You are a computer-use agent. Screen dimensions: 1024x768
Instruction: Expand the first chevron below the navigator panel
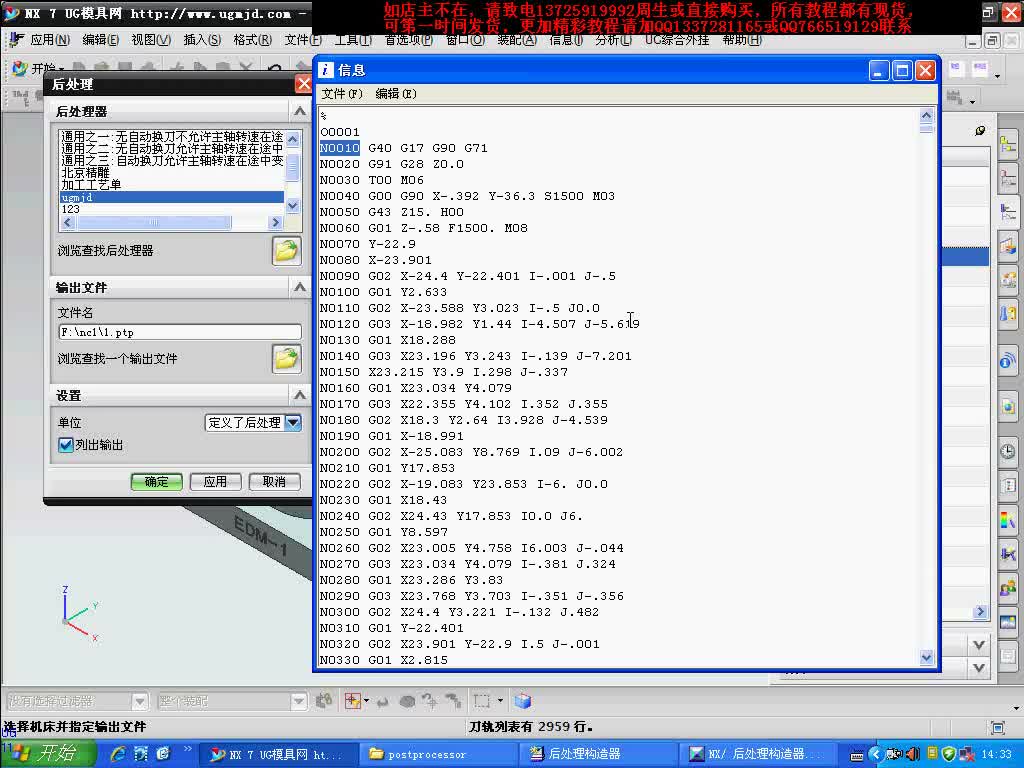(x=978, y=645)
